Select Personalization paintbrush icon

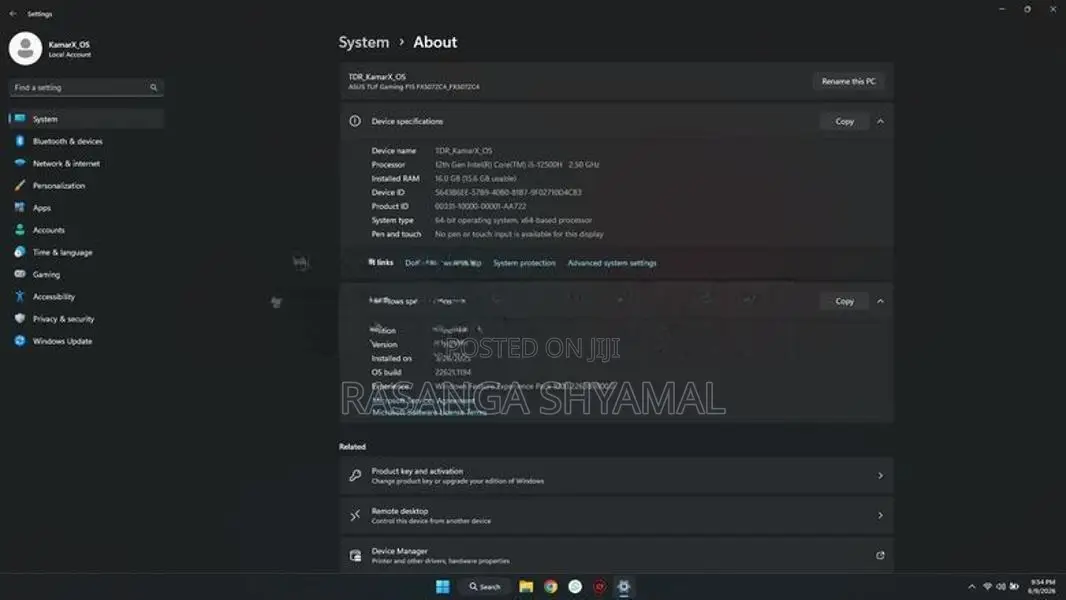(20, 185)
